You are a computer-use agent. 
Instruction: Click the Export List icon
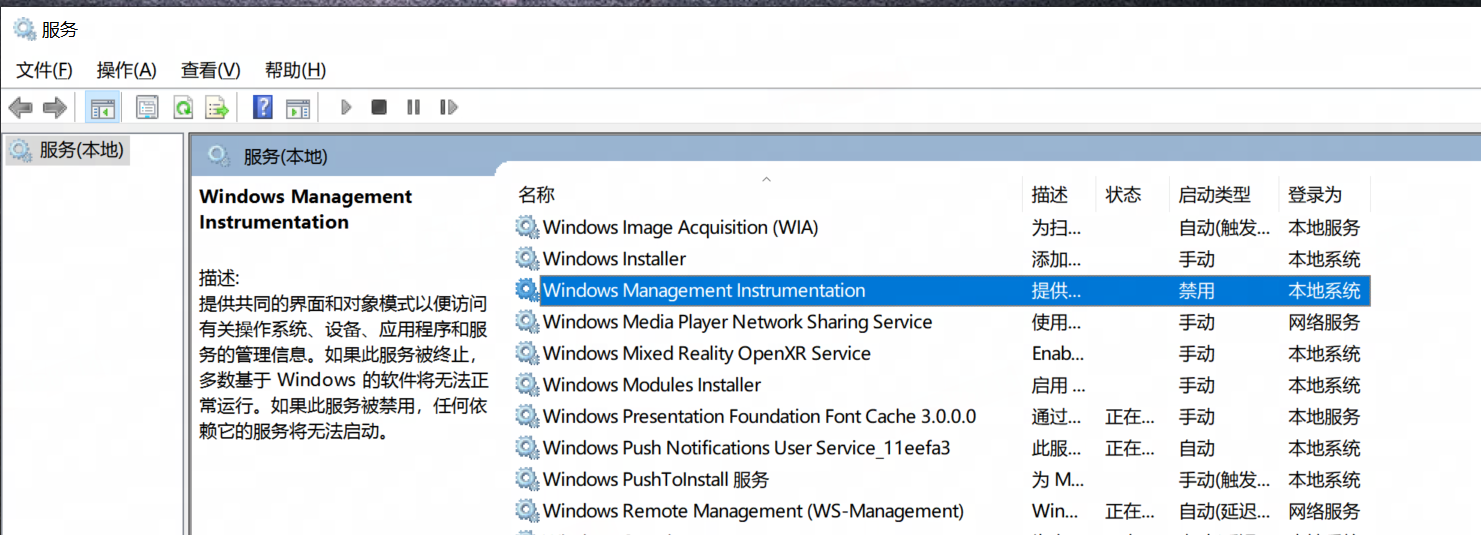click(216, 107)
